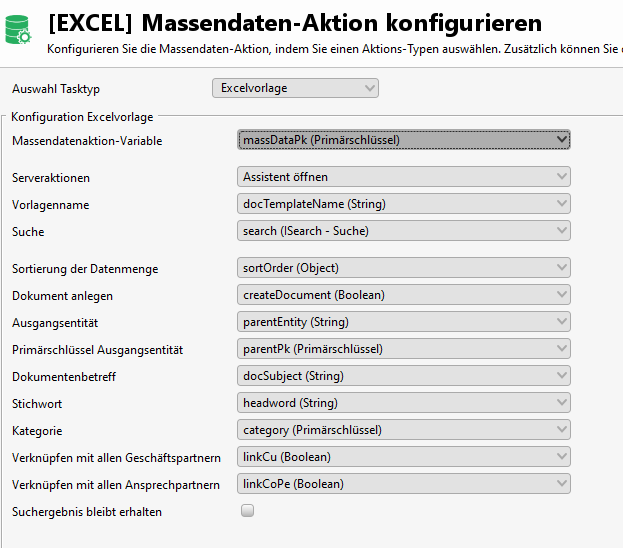Open the Dokumentenbetreff docSubject dropdown

point(404,376)
